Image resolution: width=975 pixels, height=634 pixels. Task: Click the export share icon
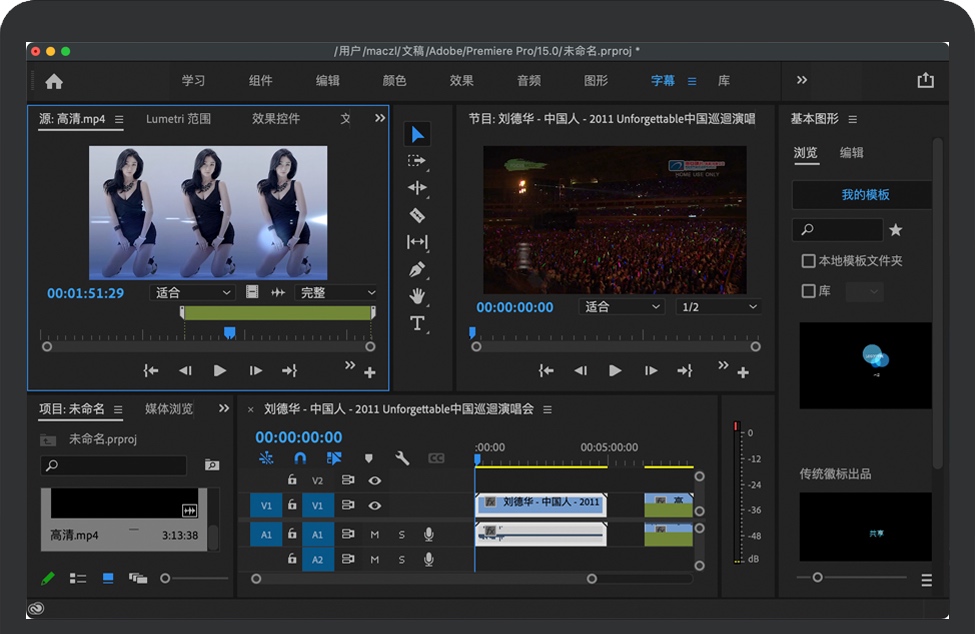[925, 81]
